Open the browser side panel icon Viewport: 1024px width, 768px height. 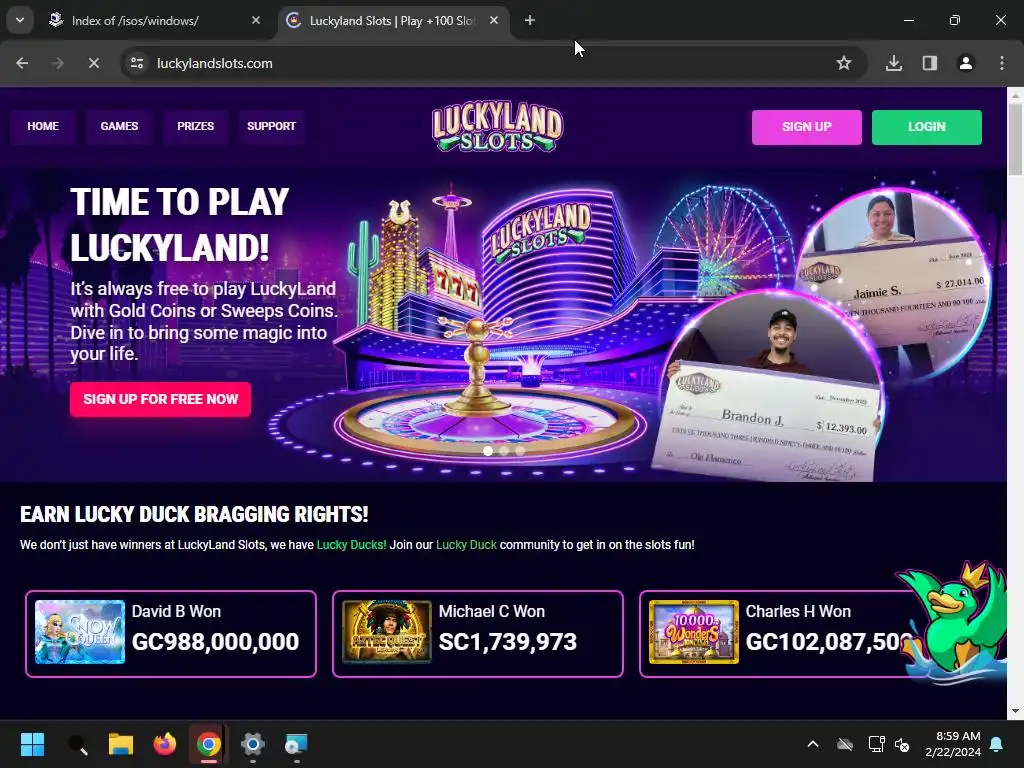[x=929, y=63]
